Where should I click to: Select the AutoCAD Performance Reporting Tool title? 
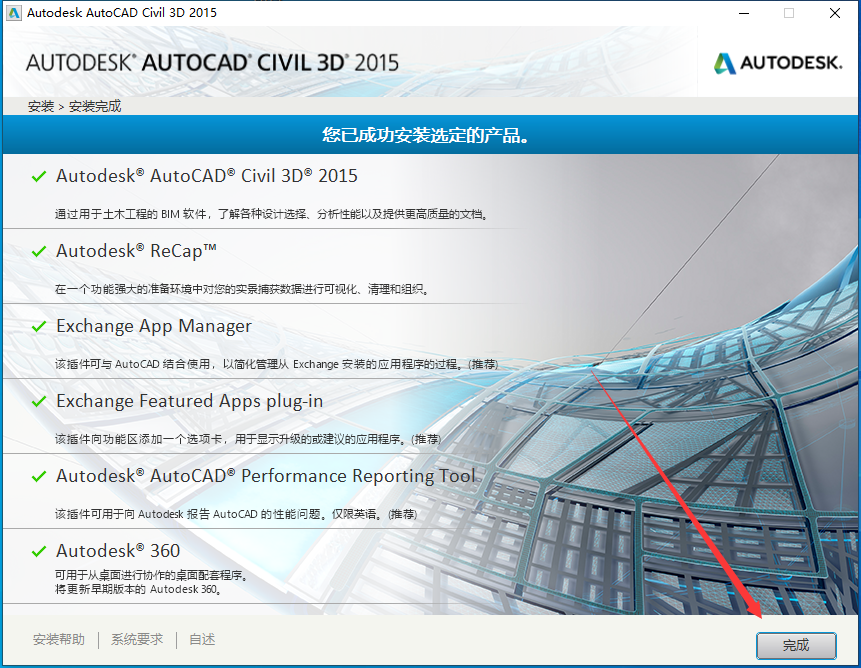coord(266,476)
